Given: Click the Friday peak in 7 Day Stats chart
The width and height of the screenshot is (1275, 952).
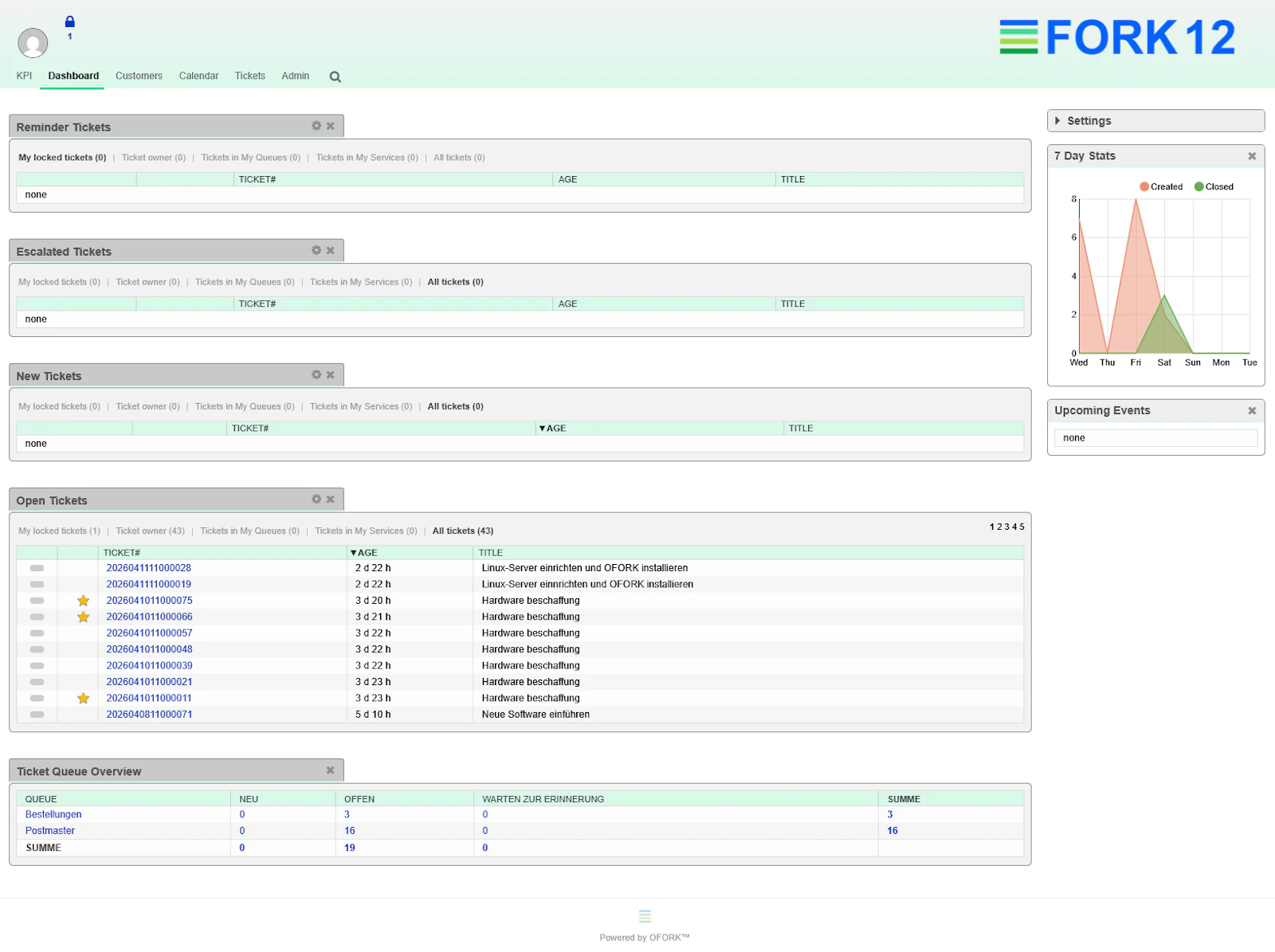Looking at the screenshot, I should (1136, 199).
